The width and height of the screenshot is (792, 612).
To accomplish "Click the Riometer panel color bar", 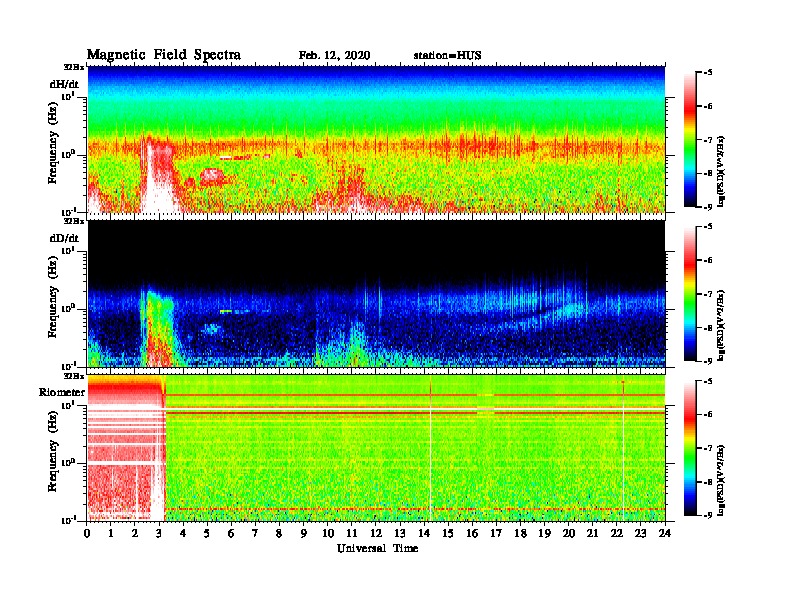I will tap(690, 448).
